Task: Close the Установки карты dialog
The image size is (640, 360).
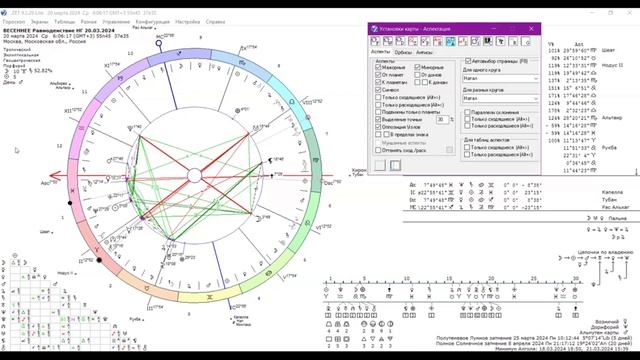Action: [x=531, y=29]
